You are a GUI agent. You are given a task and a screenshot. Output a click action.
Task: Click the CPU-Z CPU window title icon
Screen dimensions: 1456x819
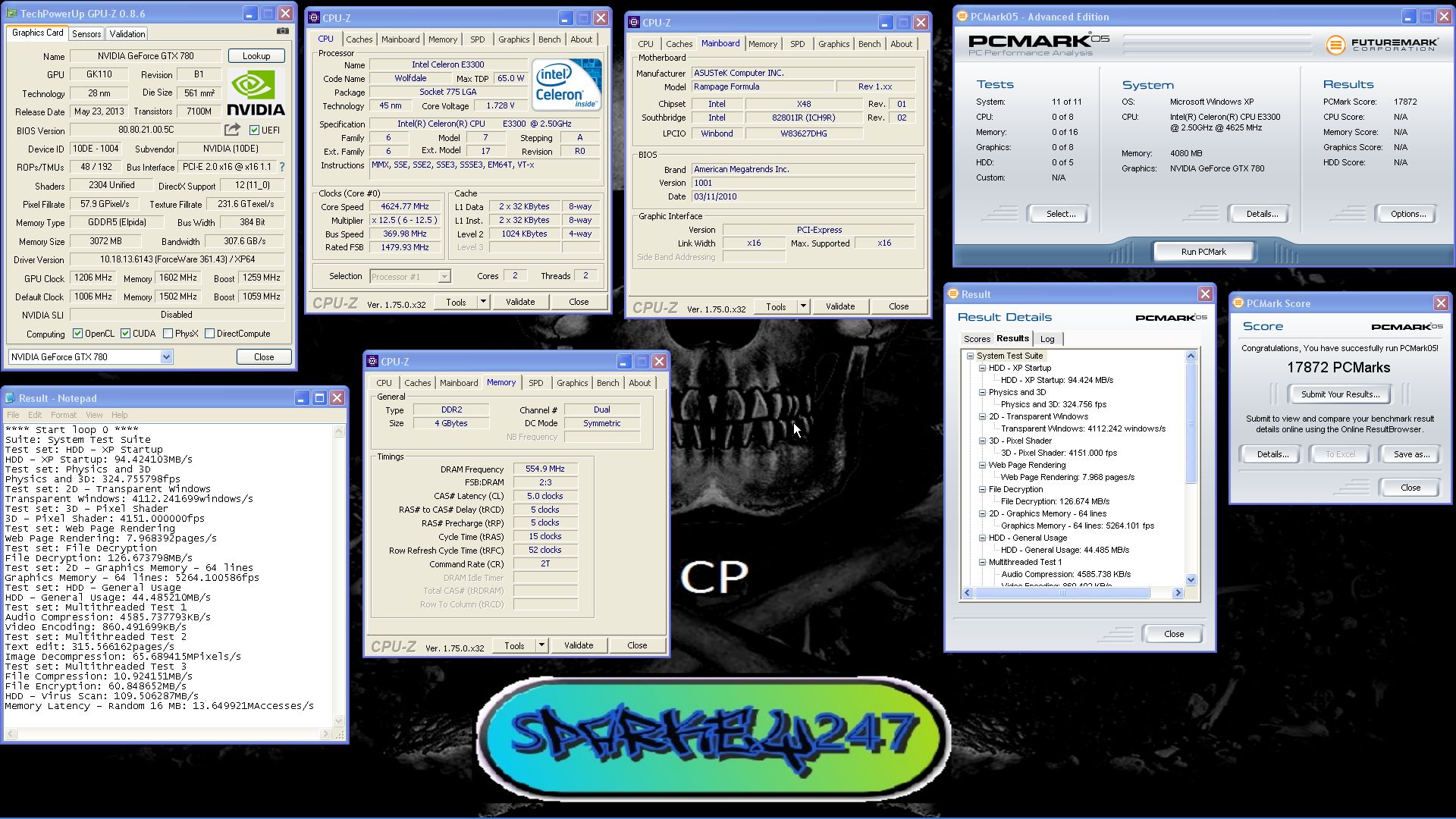pyautogui.click(x=314, y=17)
